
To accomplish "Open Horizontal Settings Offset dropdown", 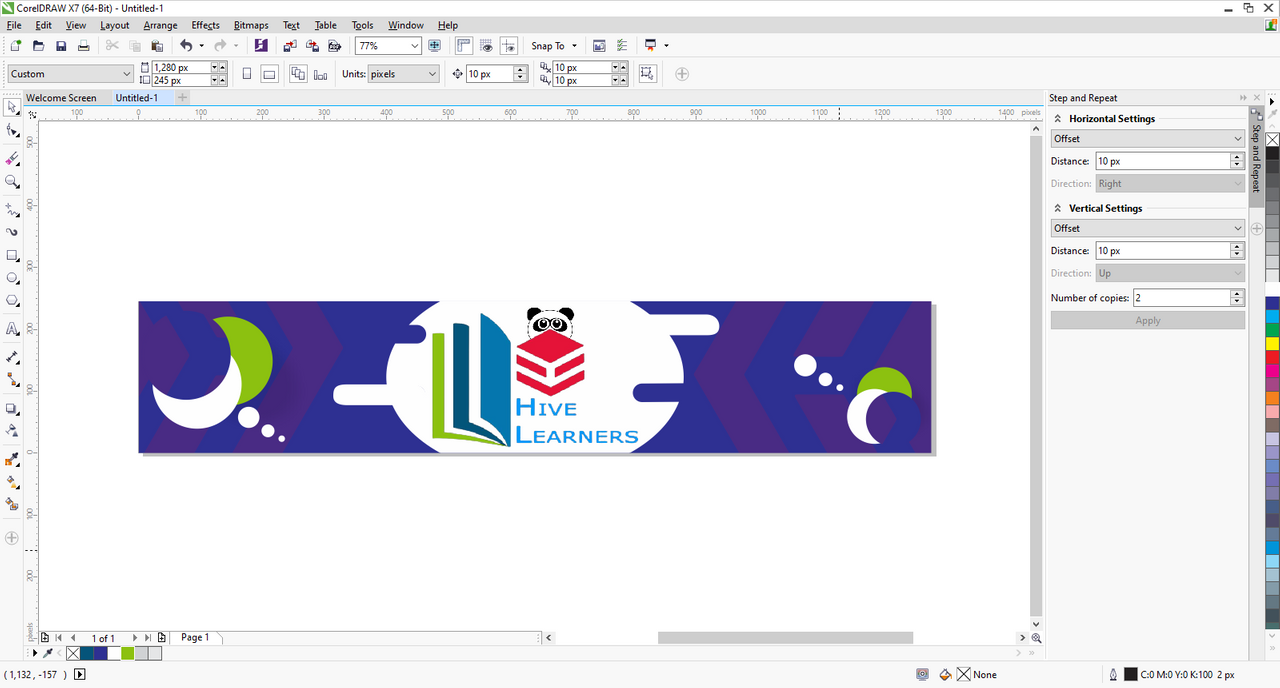I will 1147,139.
